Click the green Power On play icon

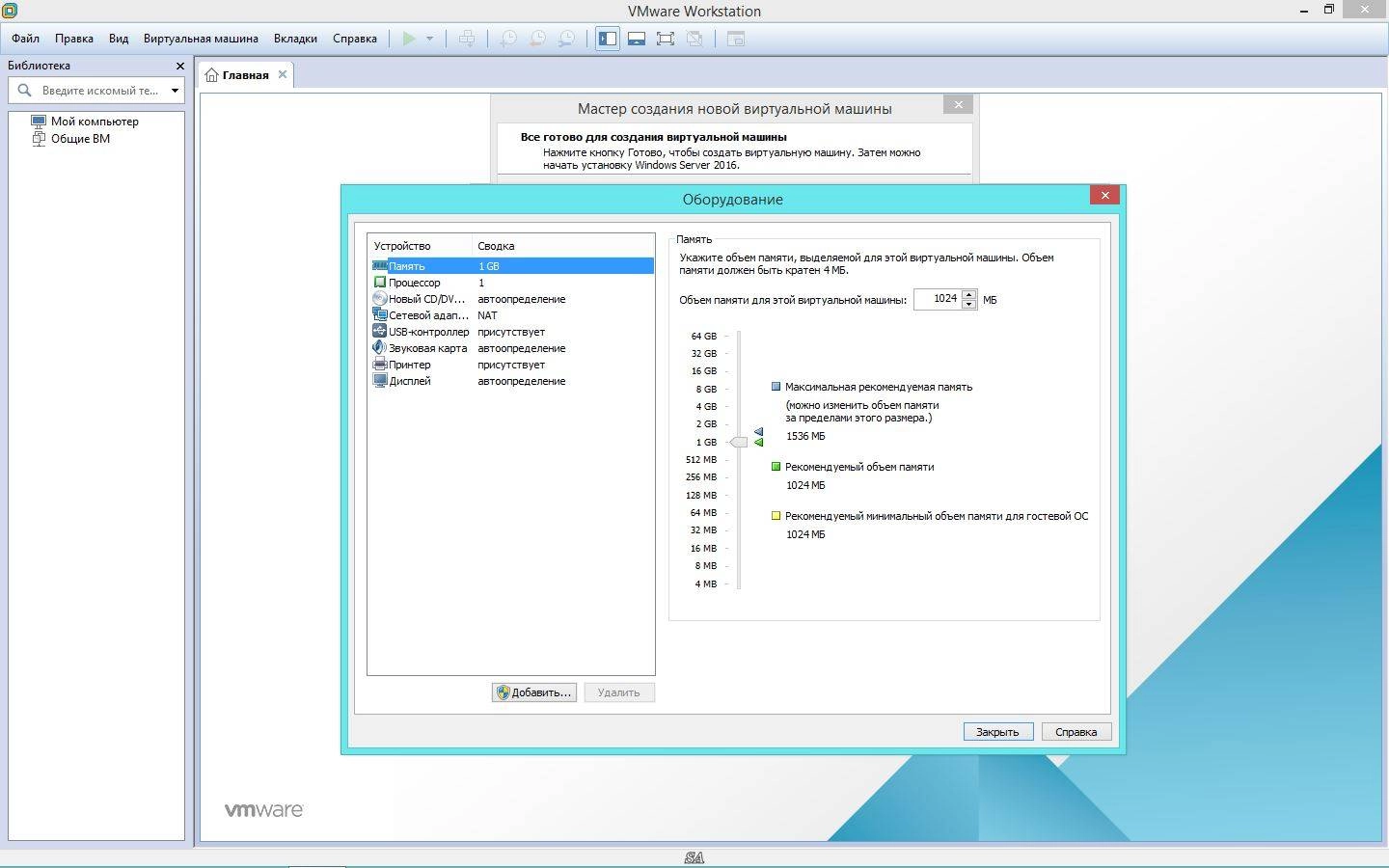point(409,39)
